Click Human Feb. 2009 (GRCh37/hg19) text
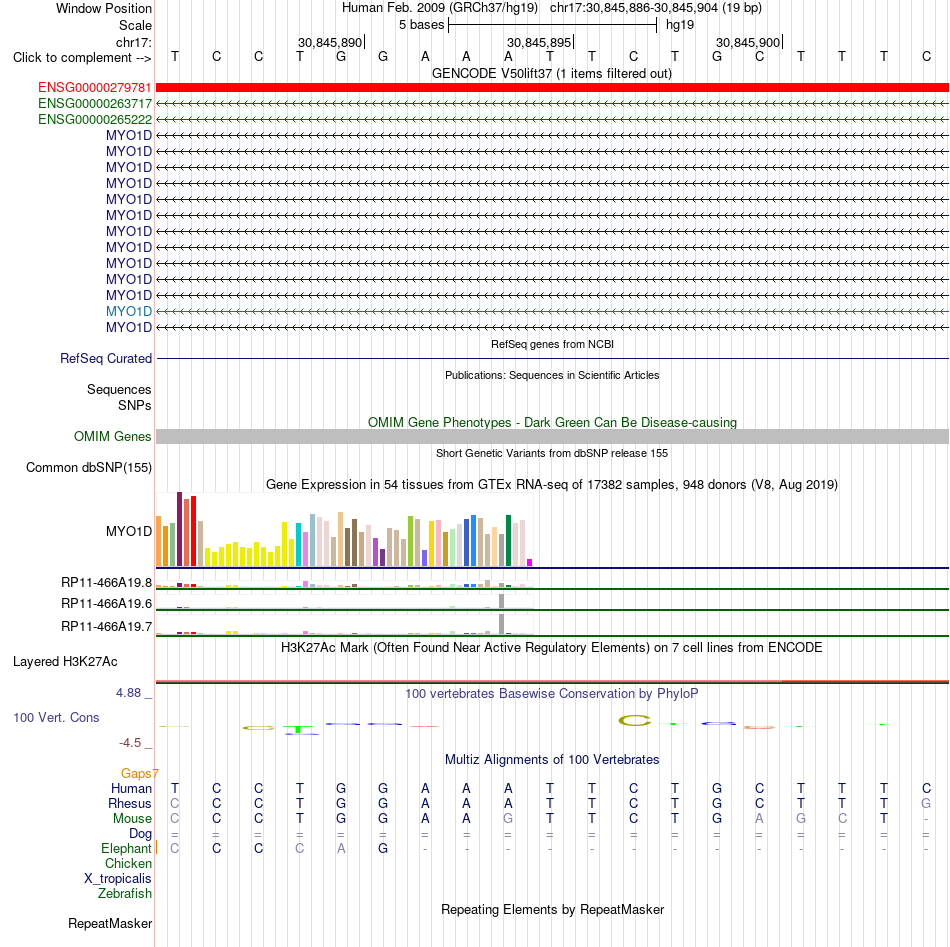This screenshot has height=947, width=950. click(x=440, y=8)
